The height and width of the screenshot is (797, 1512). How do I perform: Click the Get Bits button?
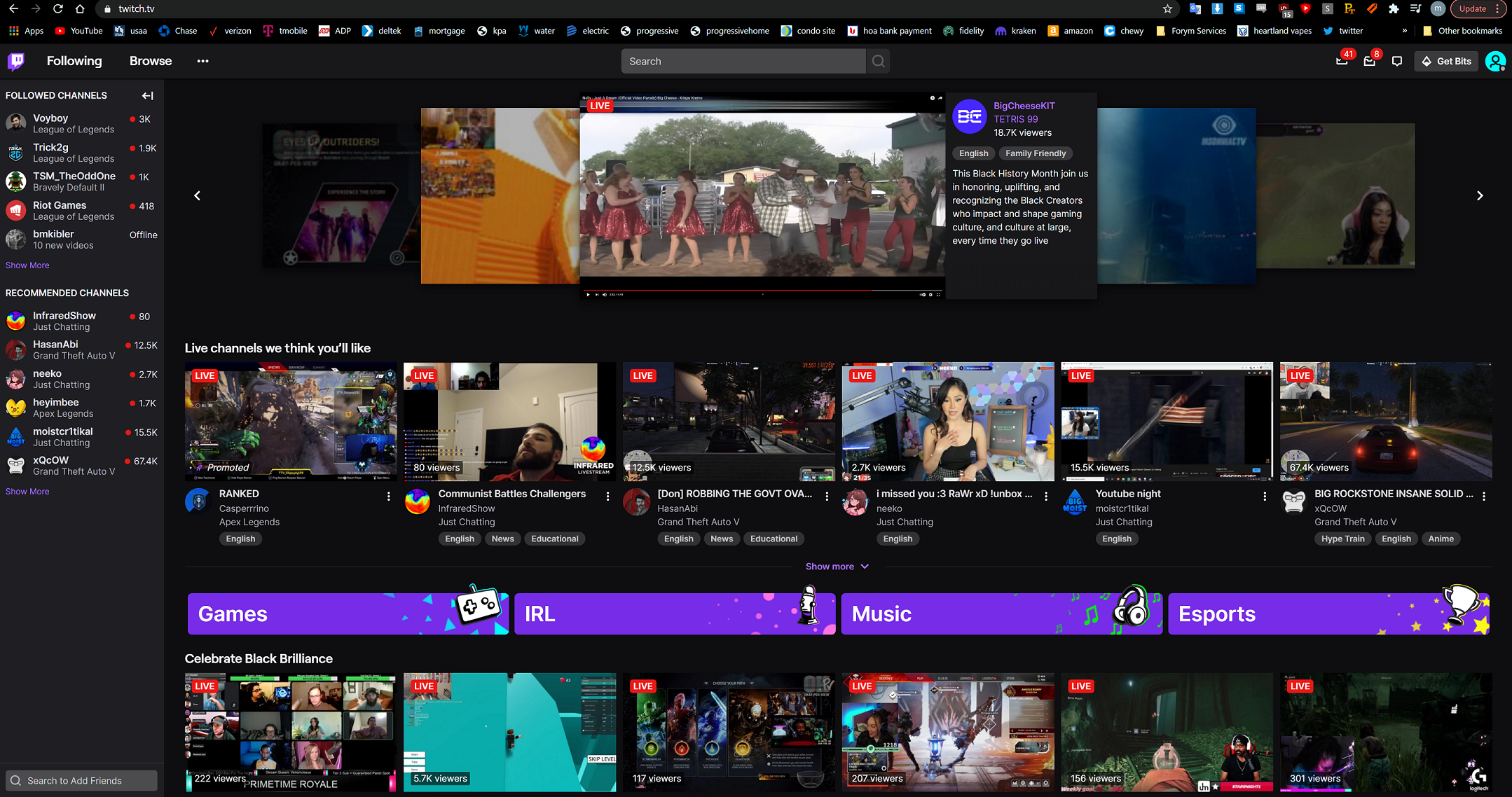[1445, 61]
